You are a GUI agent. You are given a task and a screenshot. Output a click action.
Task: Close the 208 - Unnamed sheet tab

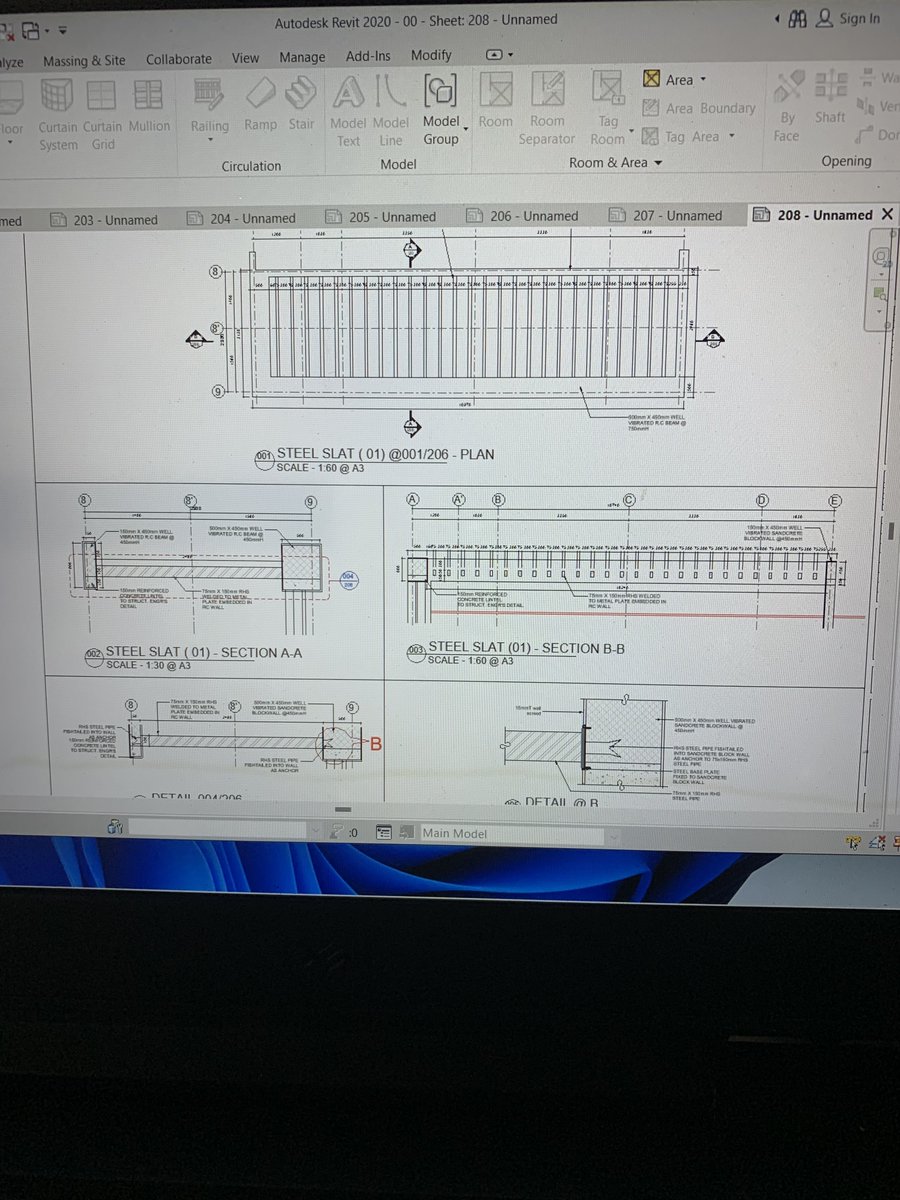tap(886, 214)
